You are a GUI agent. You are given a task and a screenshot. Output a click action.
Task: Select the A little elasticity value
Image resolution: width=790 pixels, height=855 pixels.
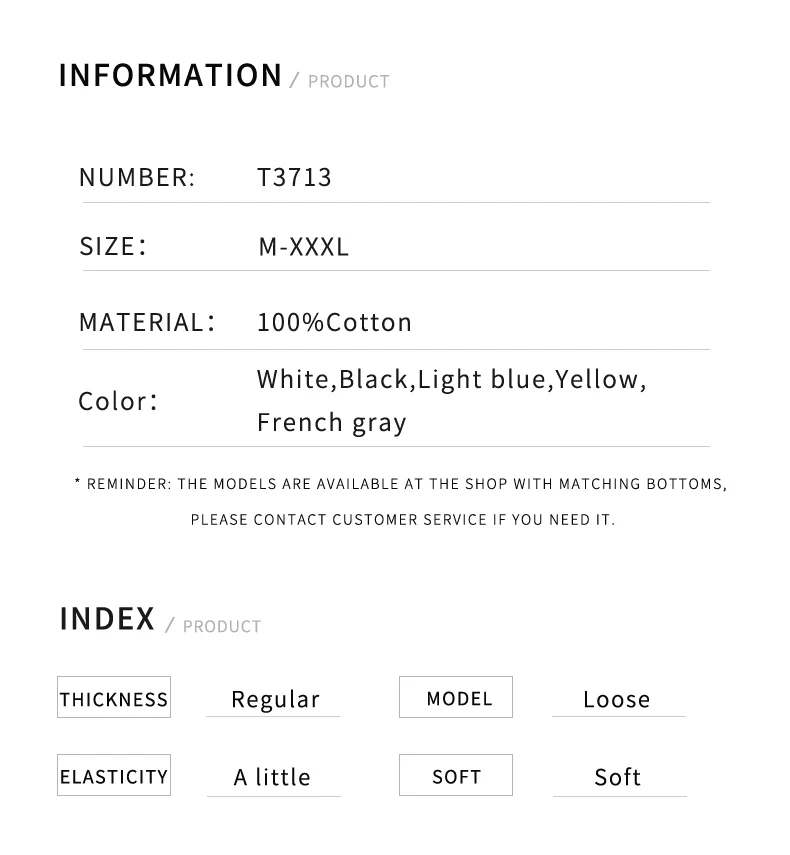272,777
